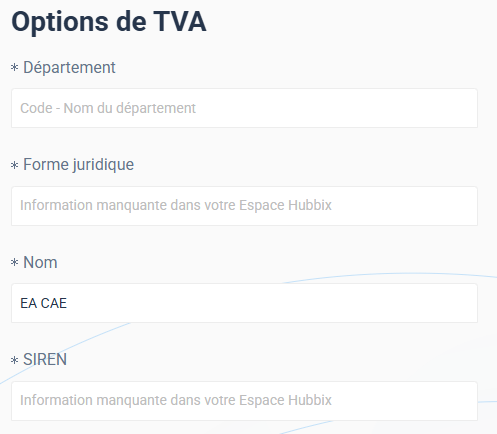Click the Forme juridique label

(78, 165)
